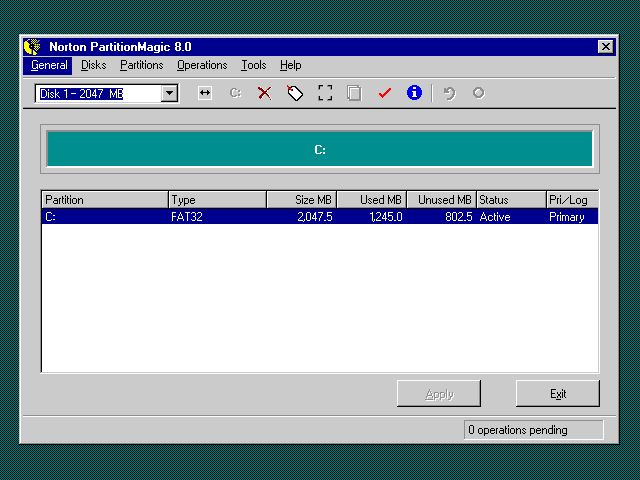Select the C: FAT32 row in partition list
Image resolution: width=640 pixels, height=480 pixels.
click(320, 216)
